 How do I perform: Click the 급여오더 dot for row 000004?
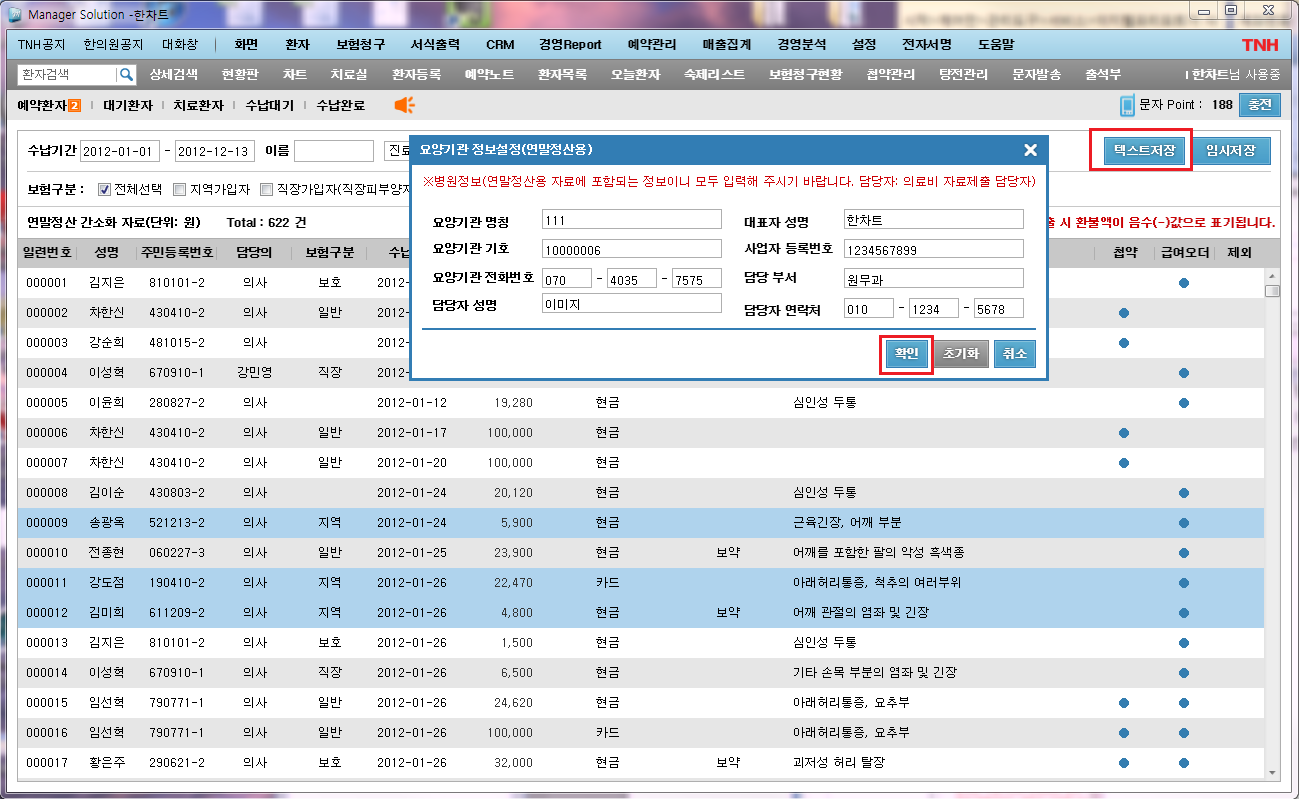(1184, 373)
